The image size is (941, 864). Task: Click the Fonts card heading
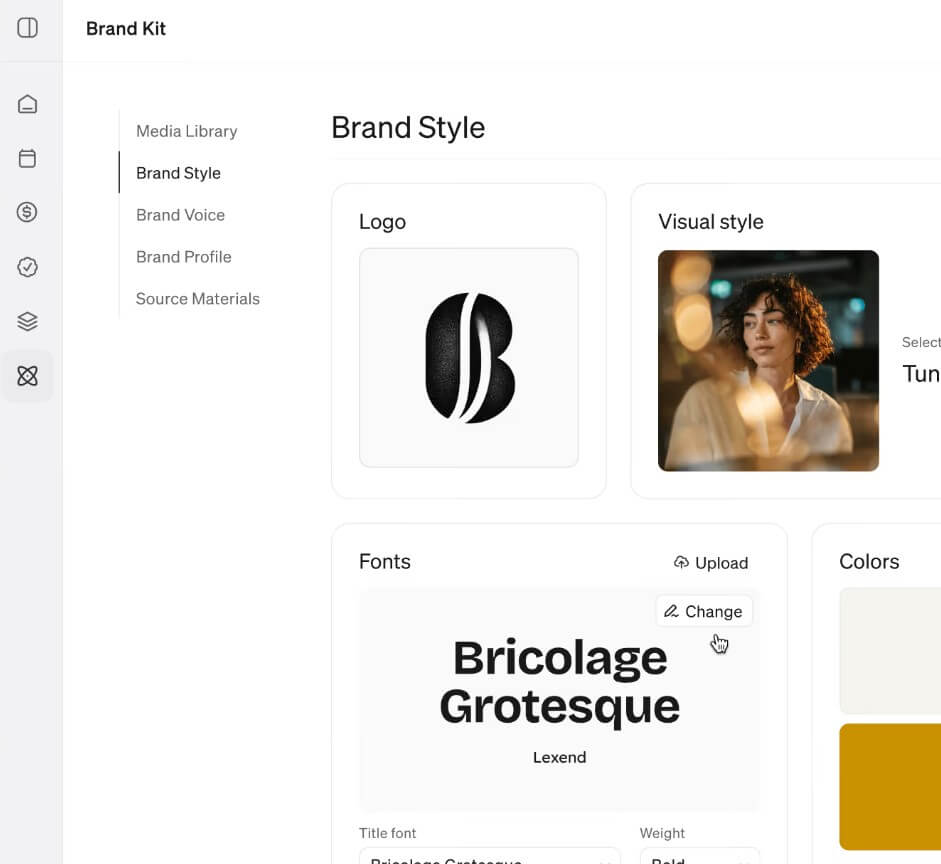[385, 562]
